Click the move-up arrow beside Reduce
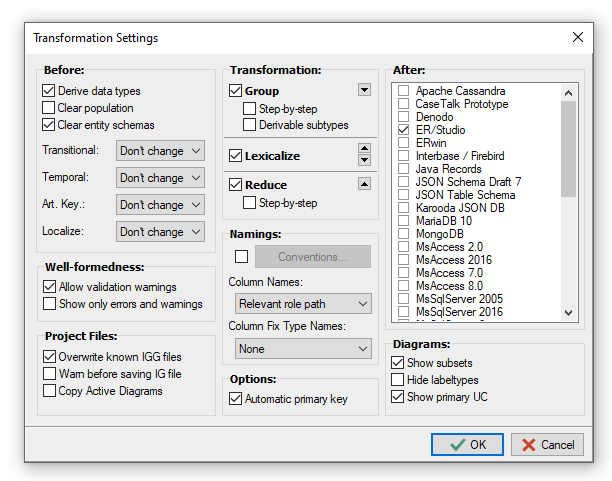Viewport: 612px width, 481px height. pyautogui.click(x=364, y=184)
